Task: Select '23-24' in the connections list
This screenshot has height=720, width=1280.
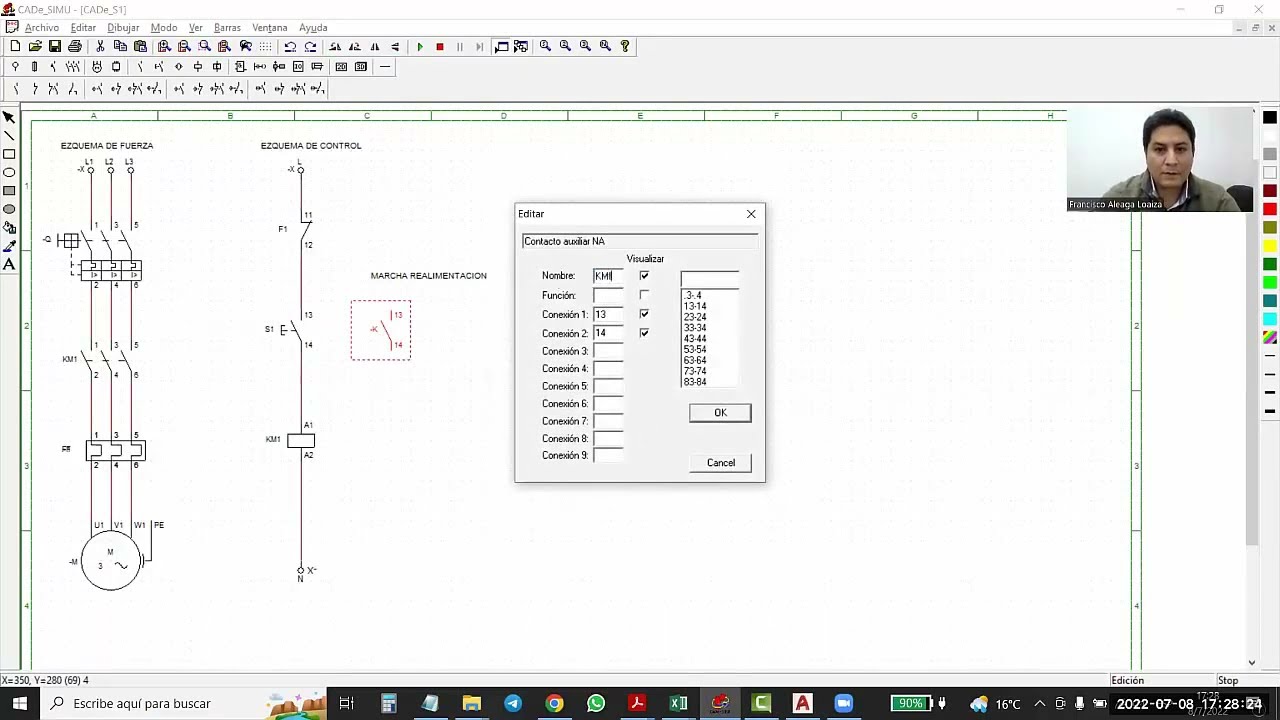Action: point(695,317)
